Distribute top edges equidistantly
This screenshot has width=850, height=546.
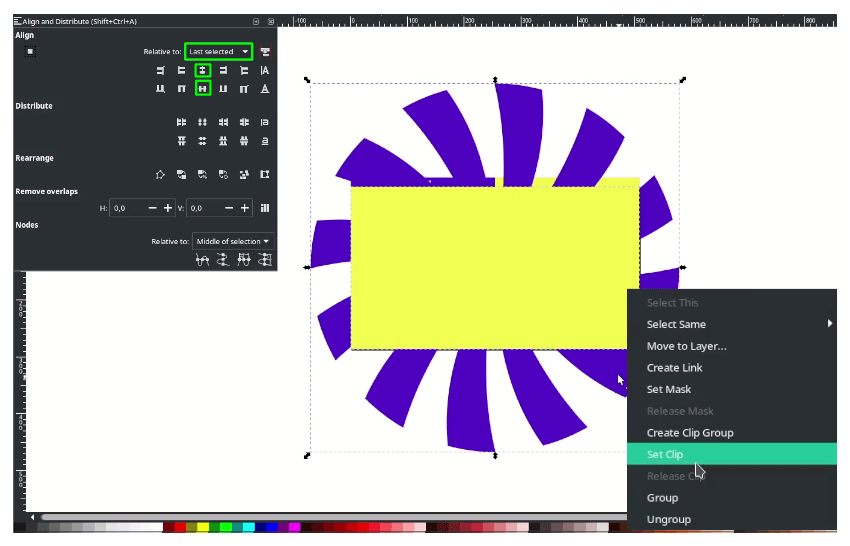tap(182, 141)
